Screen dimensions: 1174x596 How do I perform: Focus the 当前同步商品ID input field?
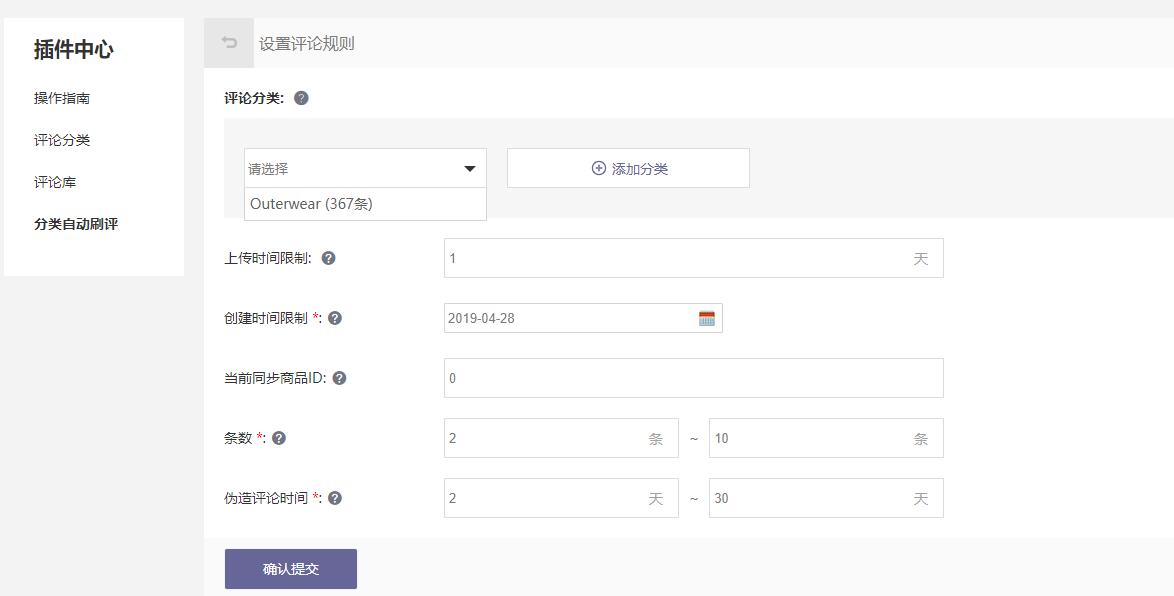point(693,378)
